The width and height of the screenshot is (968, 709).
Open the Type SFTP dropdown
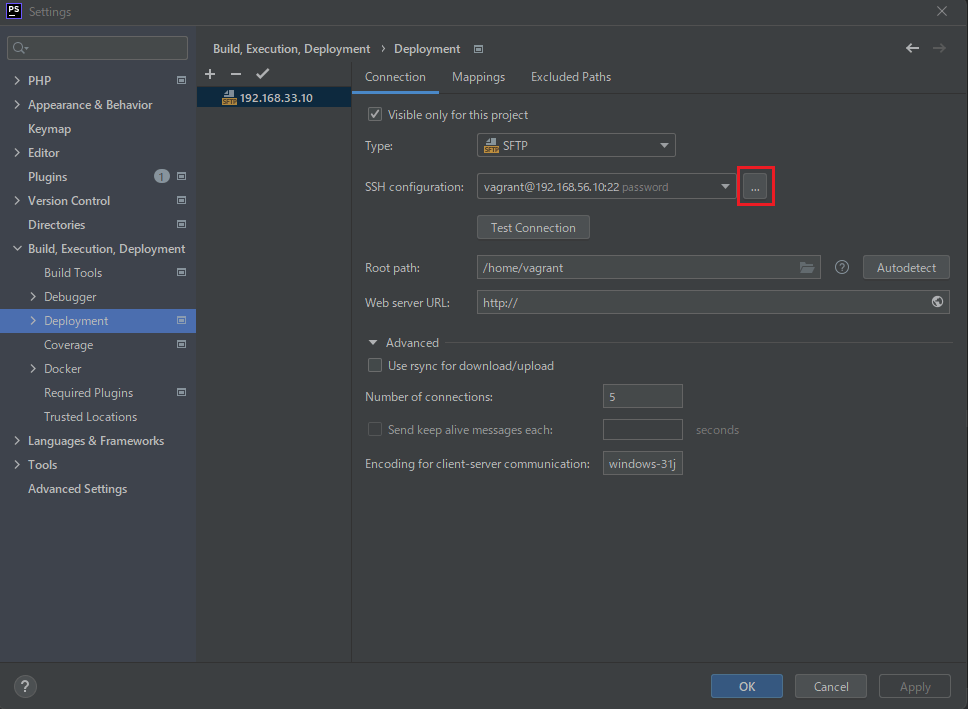(576, 146)
